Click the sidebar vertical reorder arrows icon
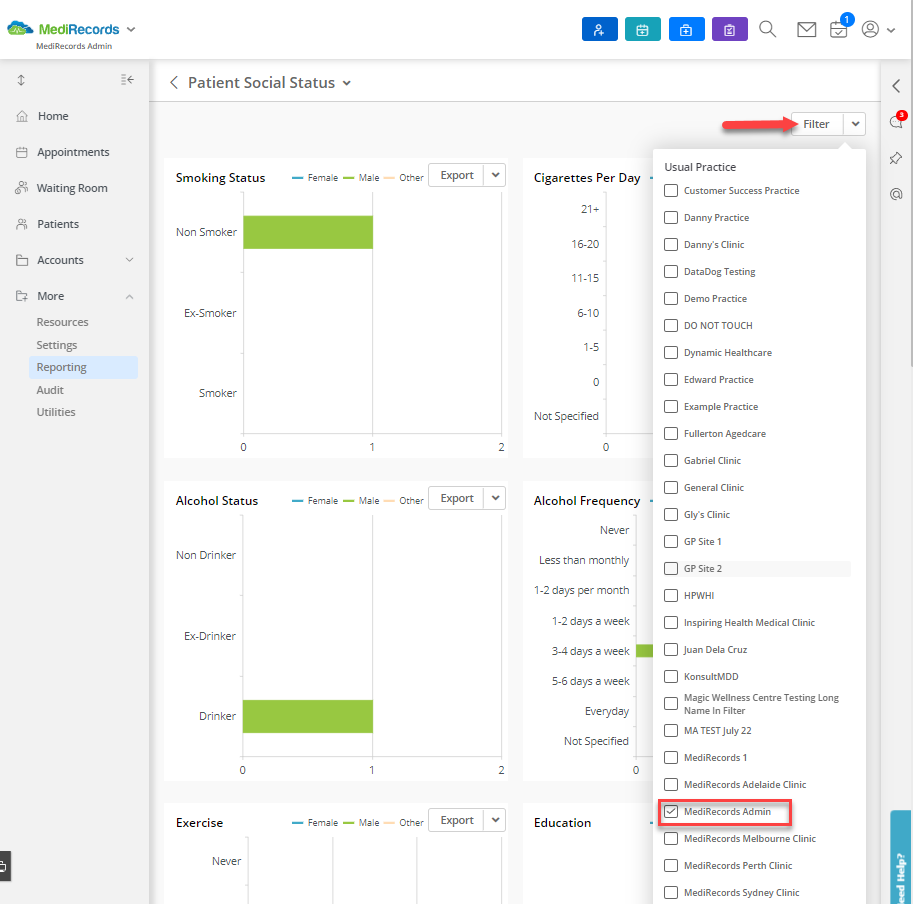This screenshot has width=913, height=904. (21, 80)
